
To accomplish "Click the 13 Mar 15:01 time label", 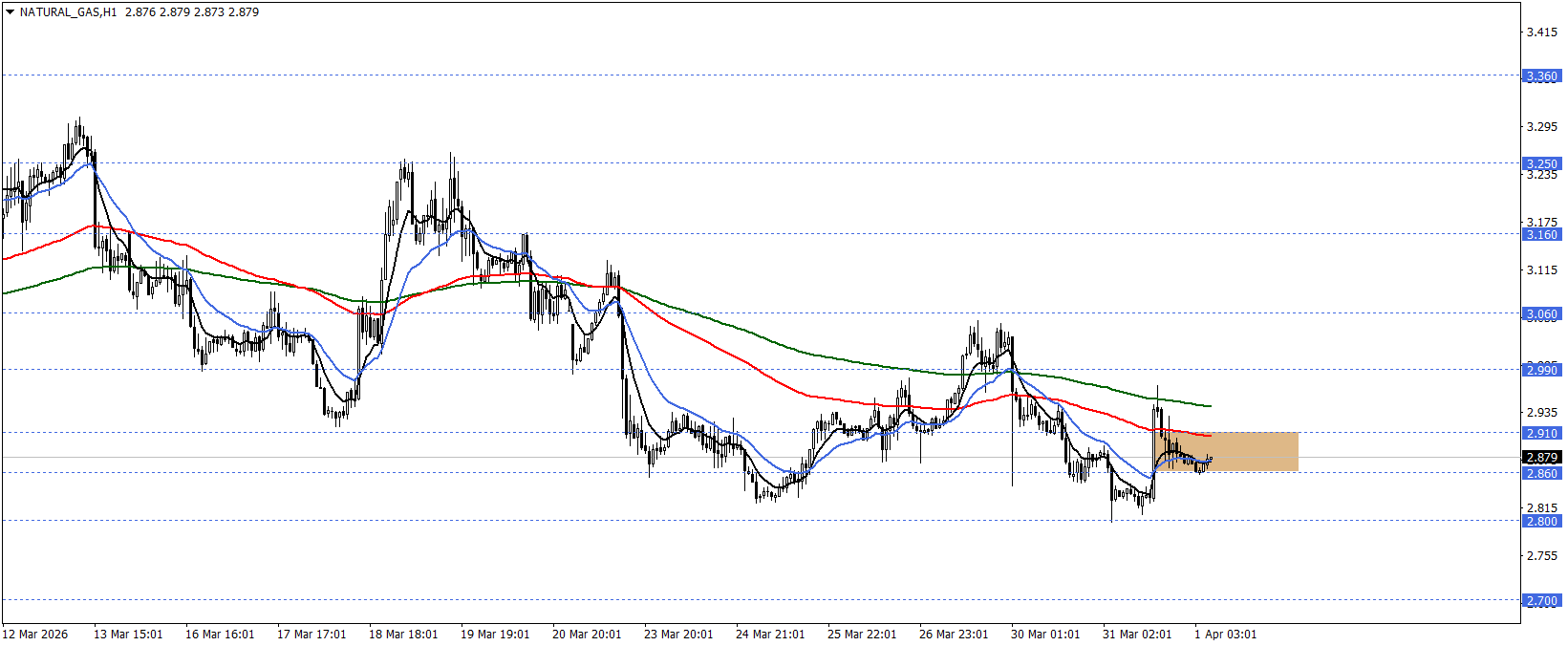I will (128, 635).
